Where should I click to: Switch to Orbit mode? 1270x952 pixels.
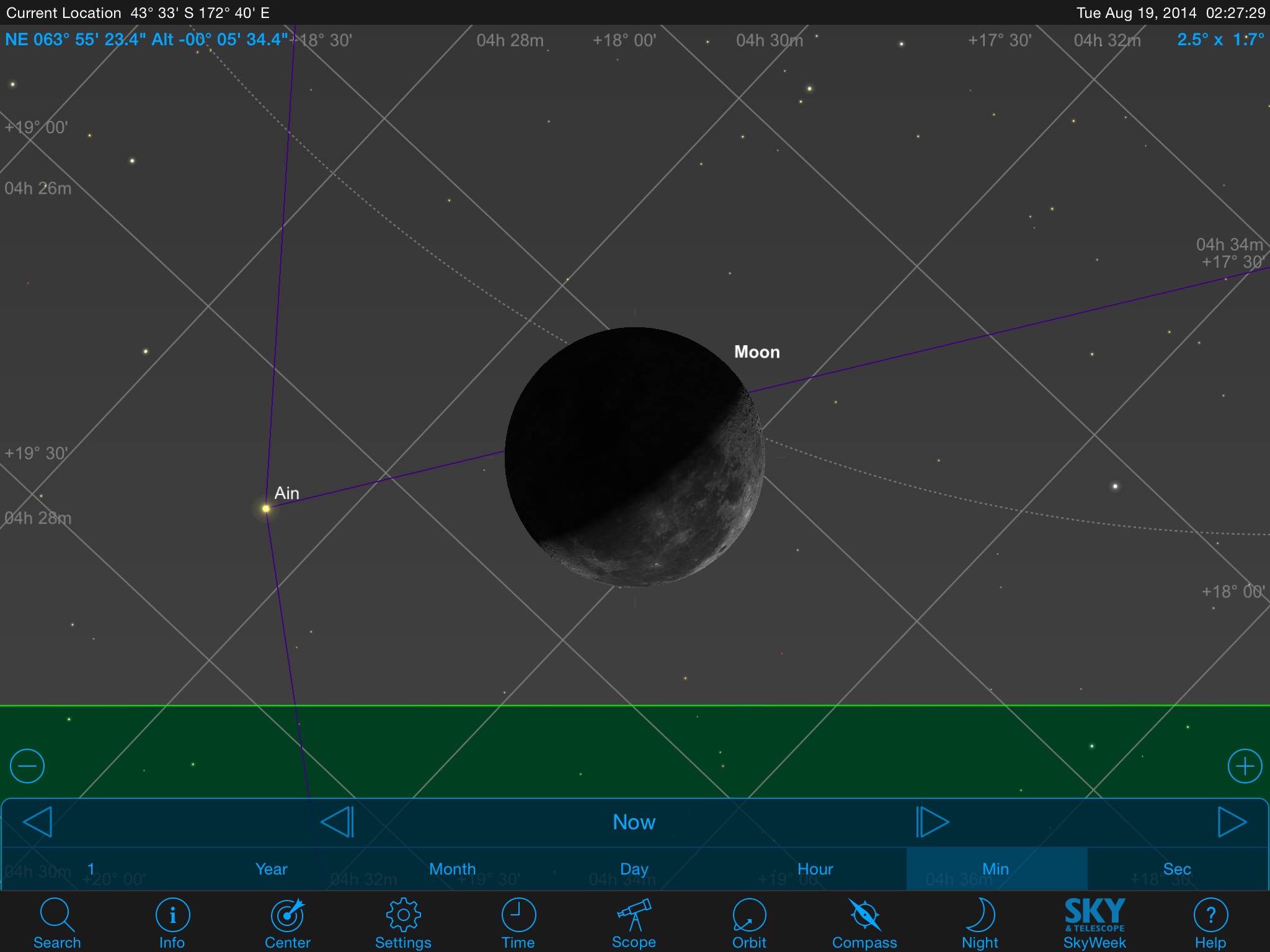(749, 923)
